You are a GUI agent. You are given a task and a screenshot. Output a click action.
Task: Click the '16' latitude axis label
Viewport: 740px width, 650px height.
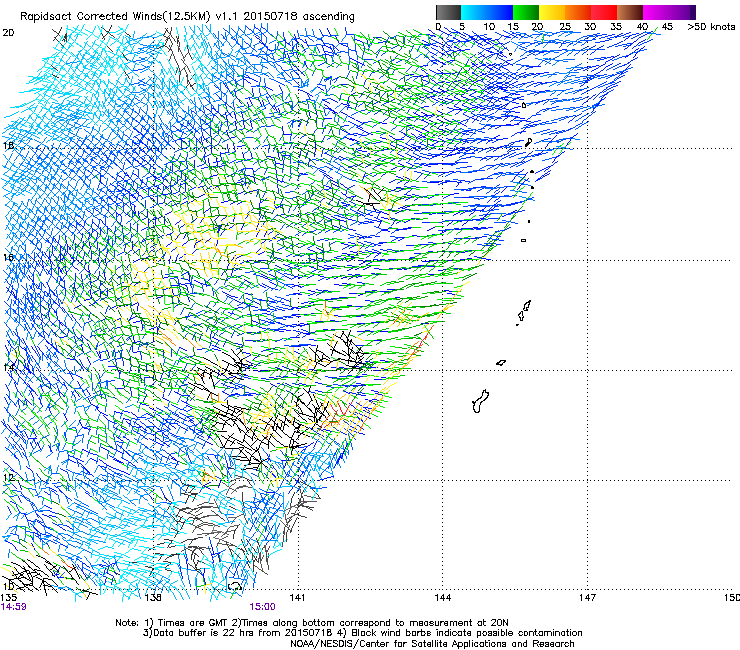click(8, 258)
